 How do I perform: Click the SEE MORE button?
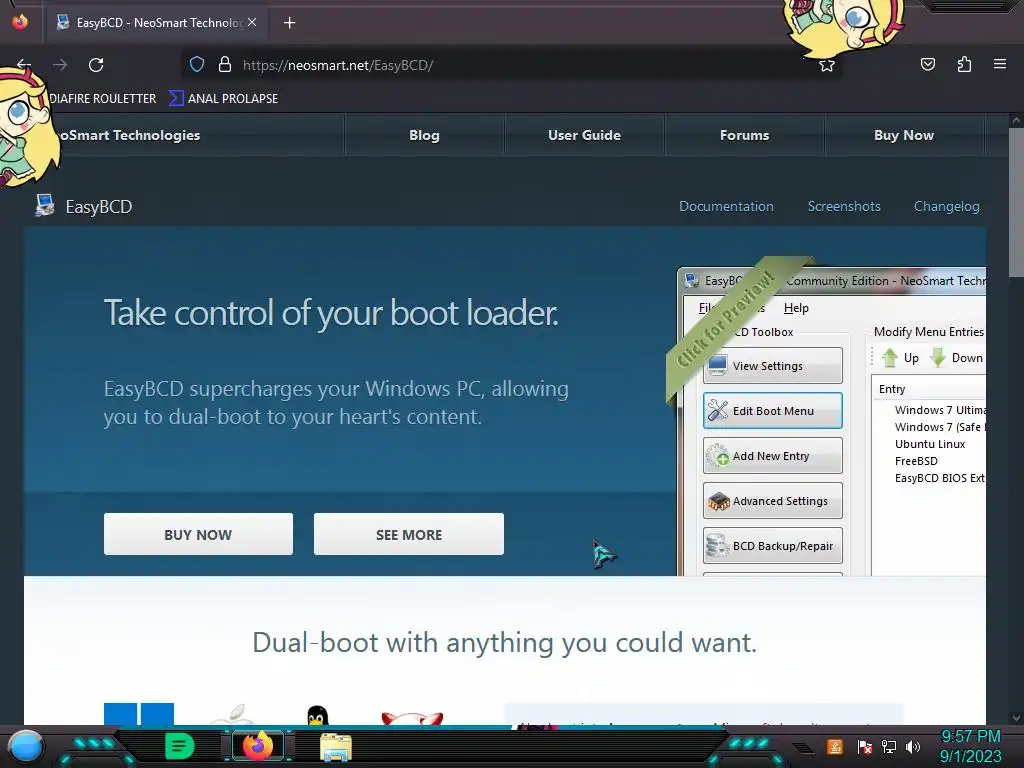point(409,534)
